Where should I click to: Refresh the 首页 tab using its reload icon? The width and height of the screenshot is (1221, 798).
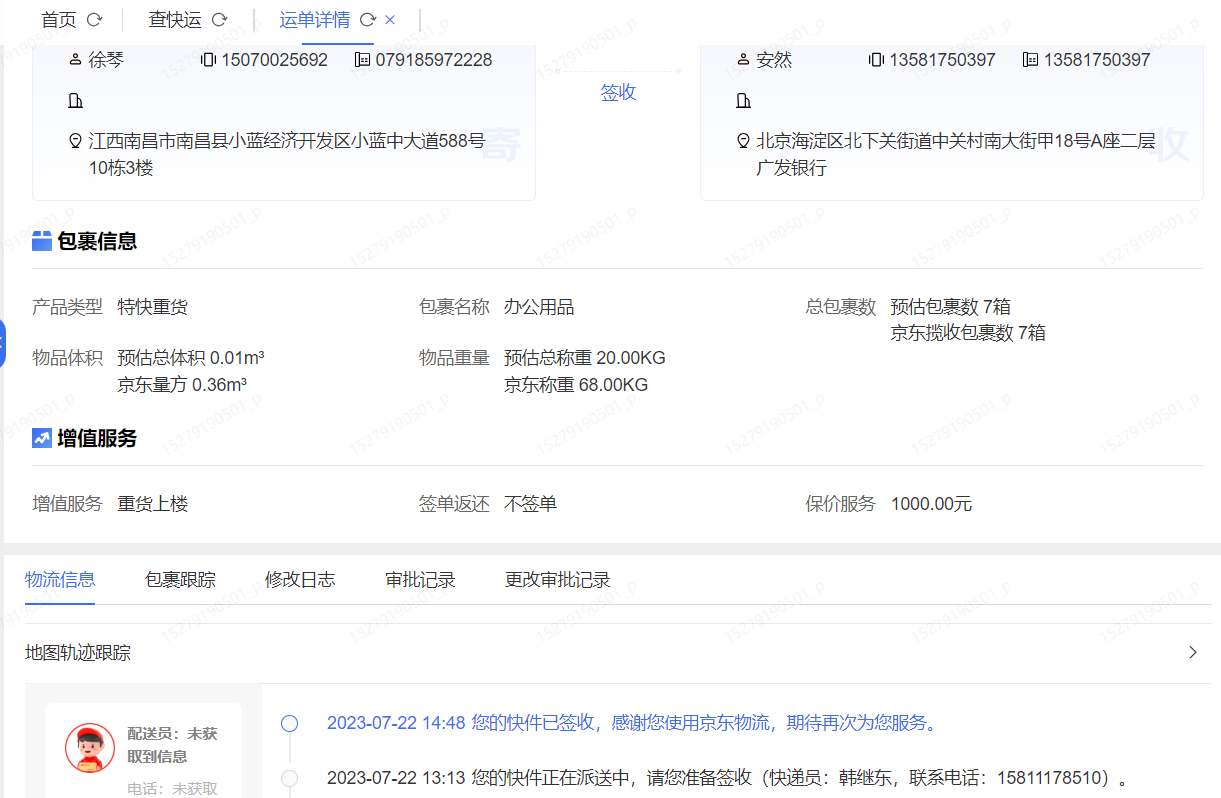click(x=94, y=20)
